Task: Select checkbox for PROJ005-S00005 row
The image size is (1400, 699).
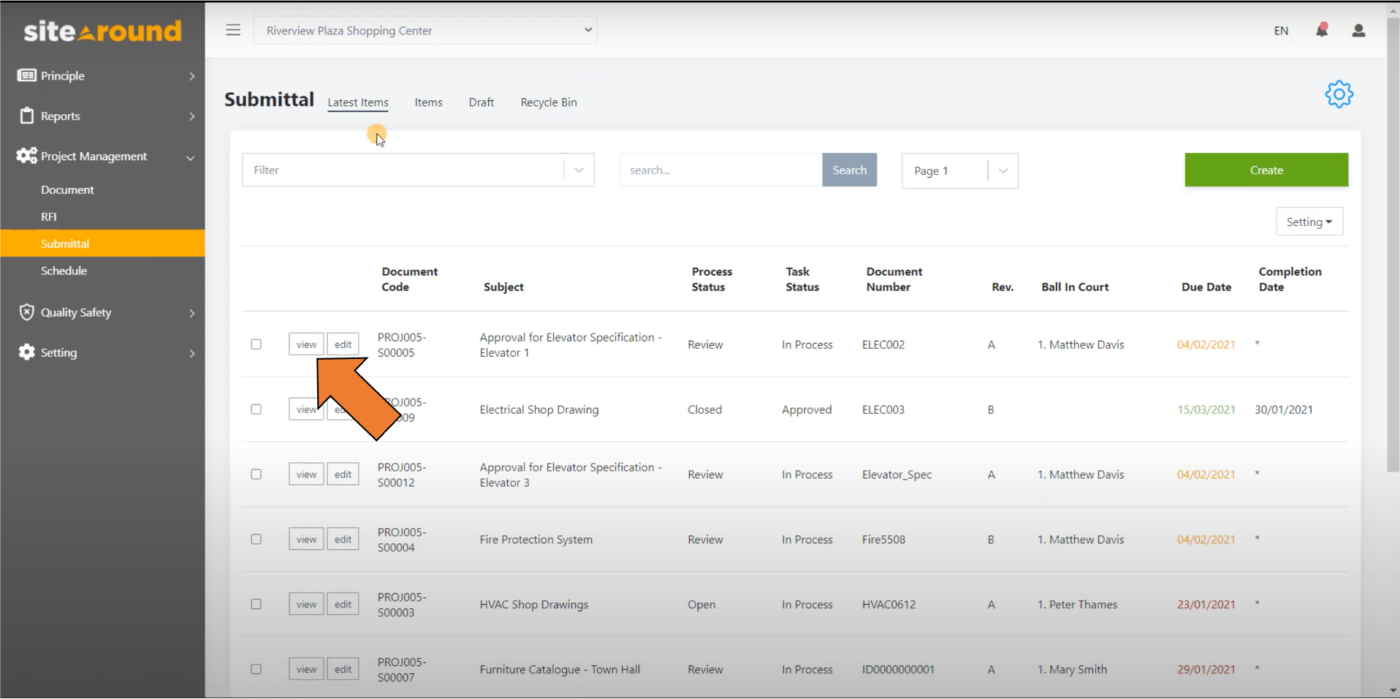Action: 256,344
